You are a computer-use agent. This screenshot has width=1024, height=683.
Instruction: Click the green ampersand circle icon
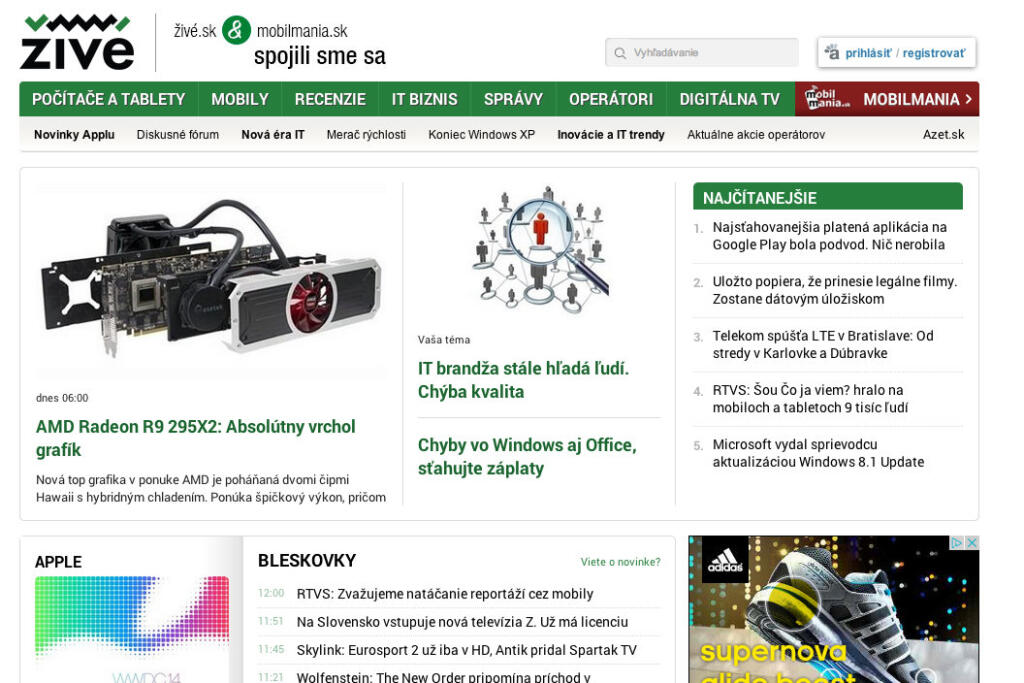[x=236, y=30]
